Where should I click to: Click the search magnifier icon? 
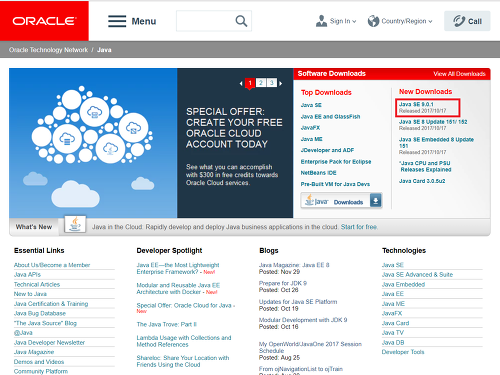click(241, 21)
